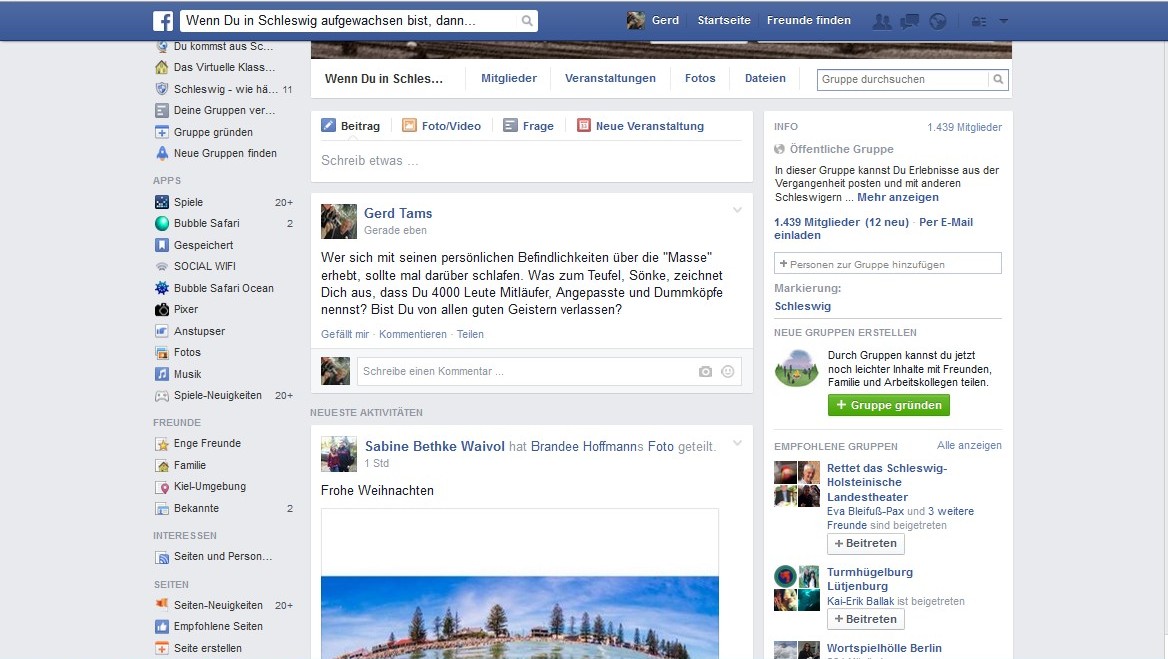Switch to Mitglieder tab
Screen dimensions: 1168x659
pos(509,78)
